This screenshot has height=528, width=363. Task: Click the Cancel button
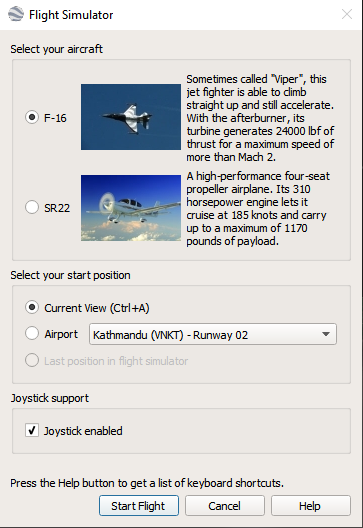225,505
